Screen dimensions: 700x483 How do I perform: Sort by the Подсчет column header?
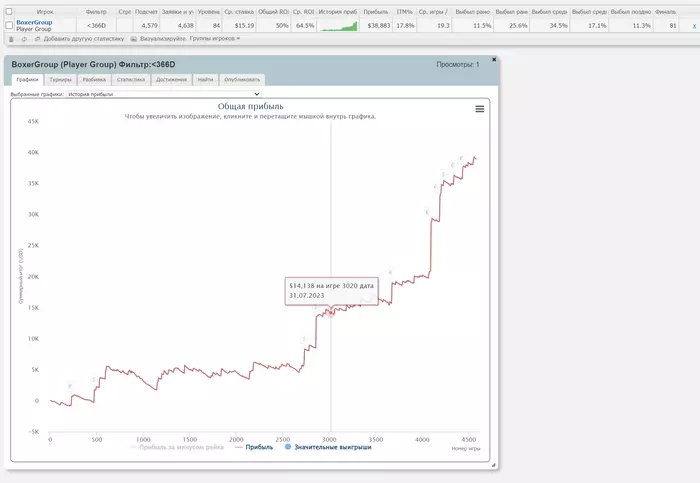[146, 12]
